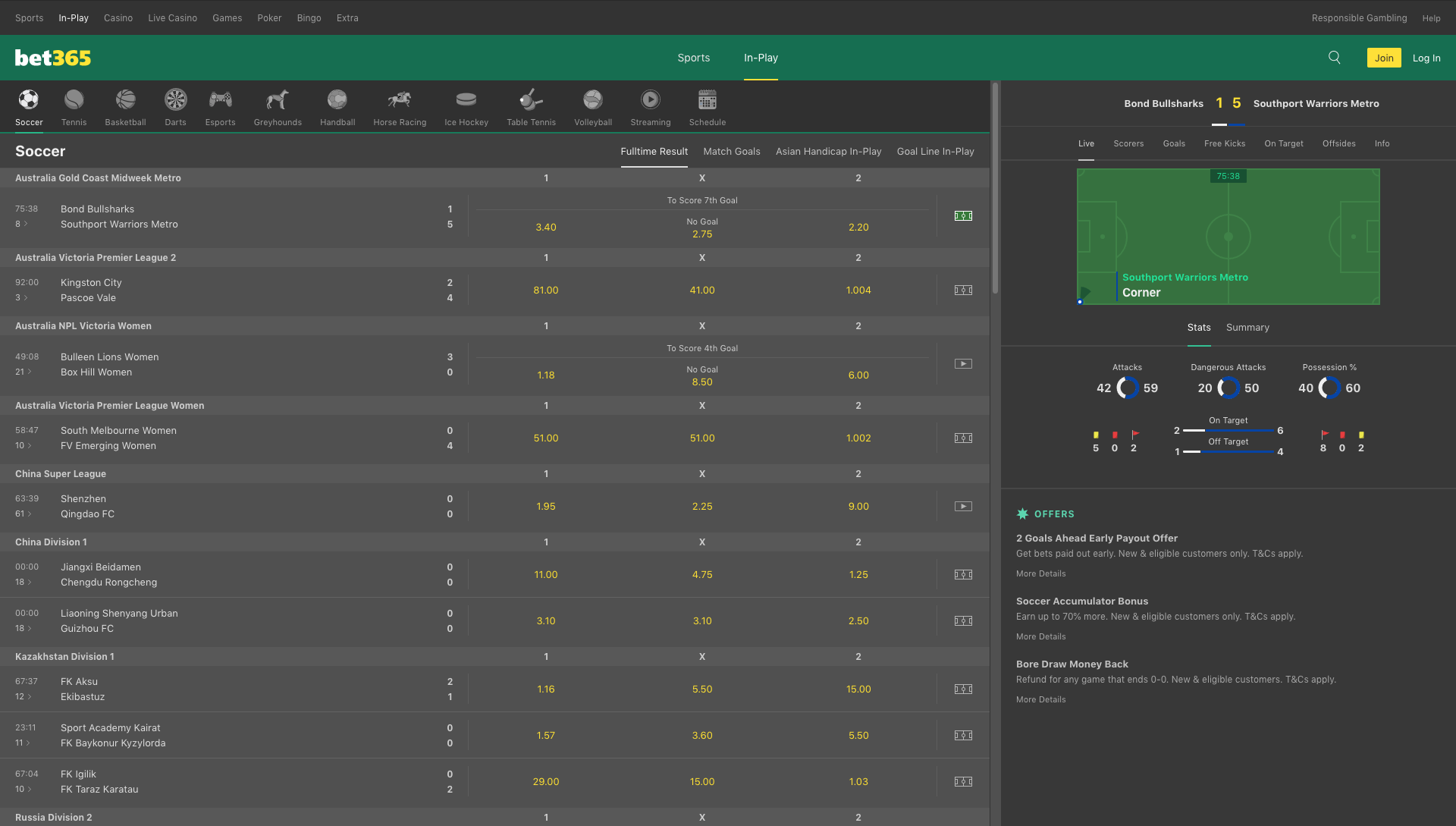Switch to Asian Handicap In-Play tab

pyautogui.click(x=828, y=152)
